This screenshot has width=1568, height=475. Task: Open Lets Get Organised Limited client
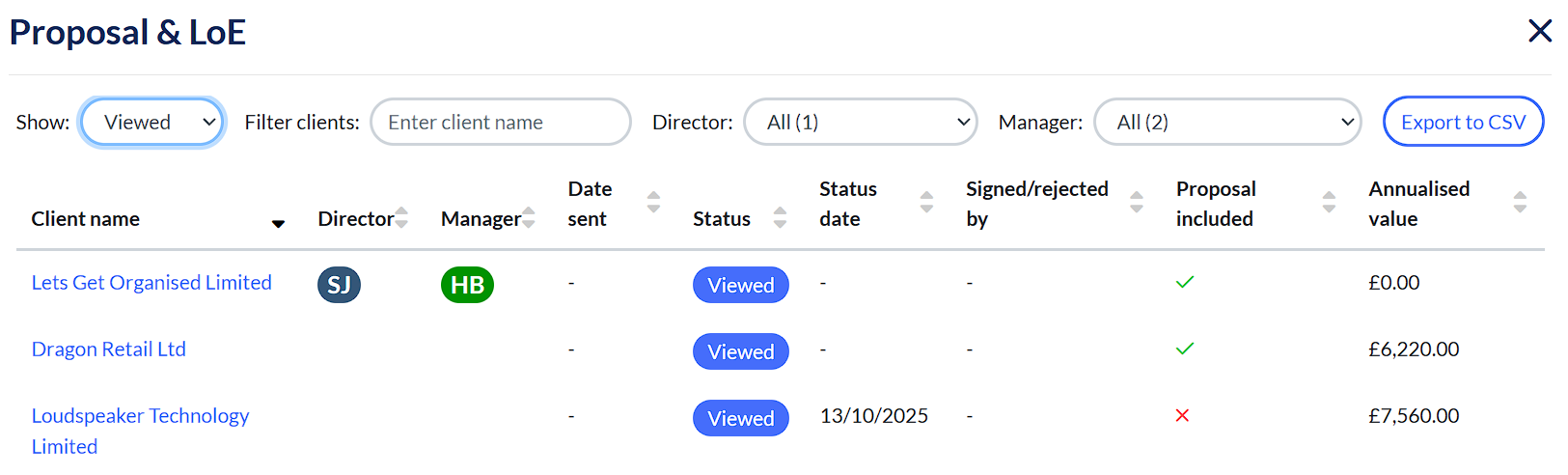(x=151, y=283)
